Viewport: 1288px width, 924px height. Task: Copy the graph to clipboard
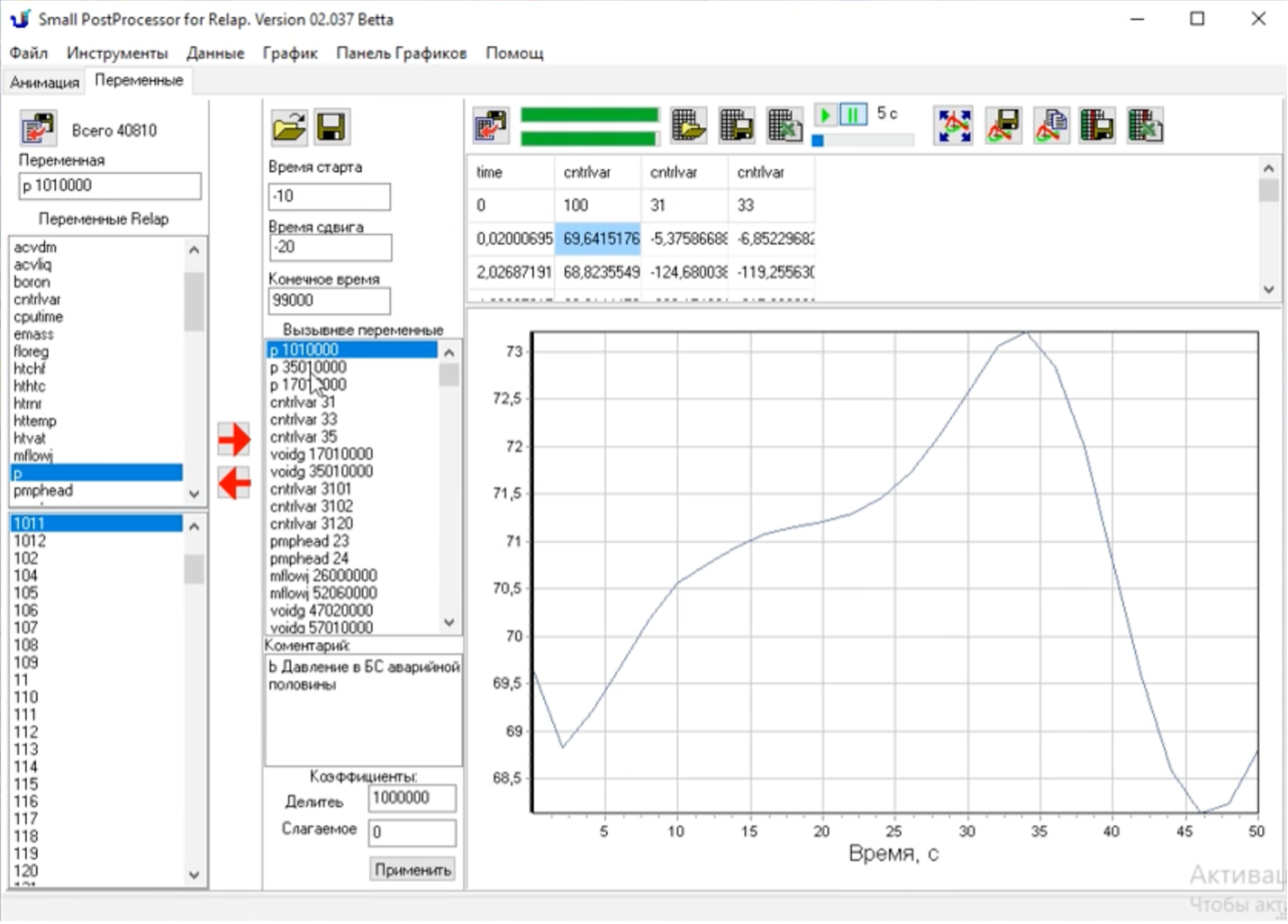[x=1051, y=126]
